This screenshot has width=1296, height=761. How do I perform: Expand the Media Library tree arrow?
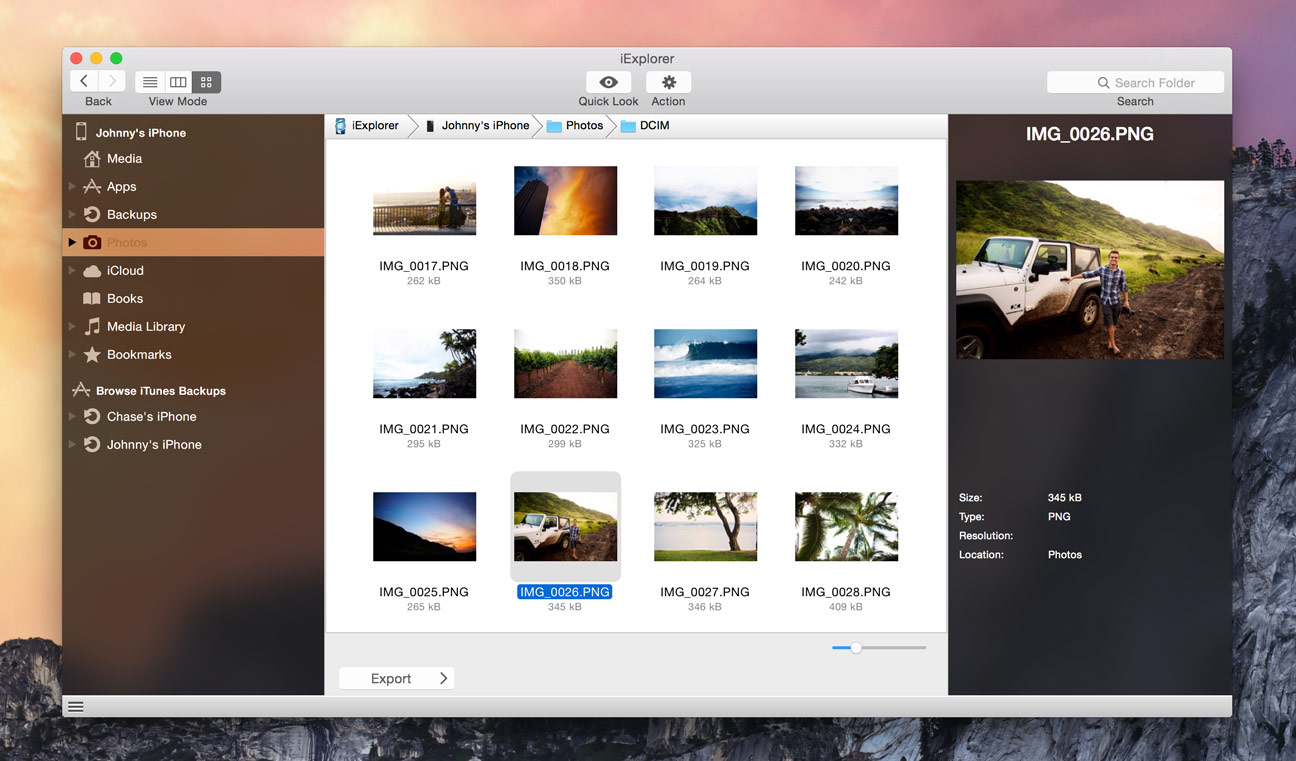72,327
